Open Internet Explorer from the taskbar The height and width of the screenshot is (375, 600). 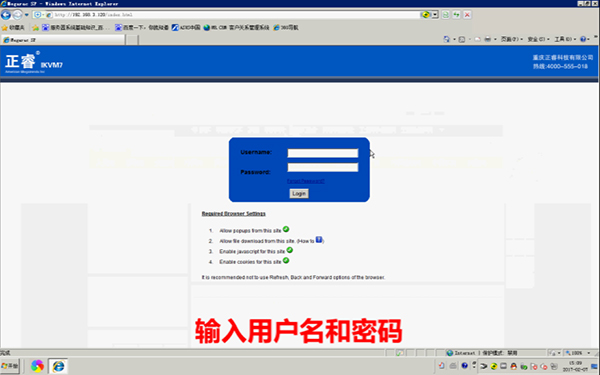tap(58, 366)
